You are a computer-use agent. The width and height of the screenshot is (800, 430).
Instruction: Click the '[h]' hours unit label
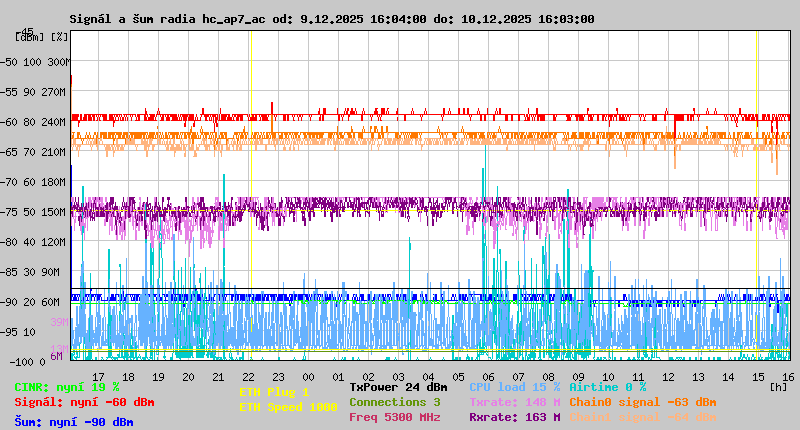(x=778, y=386)
